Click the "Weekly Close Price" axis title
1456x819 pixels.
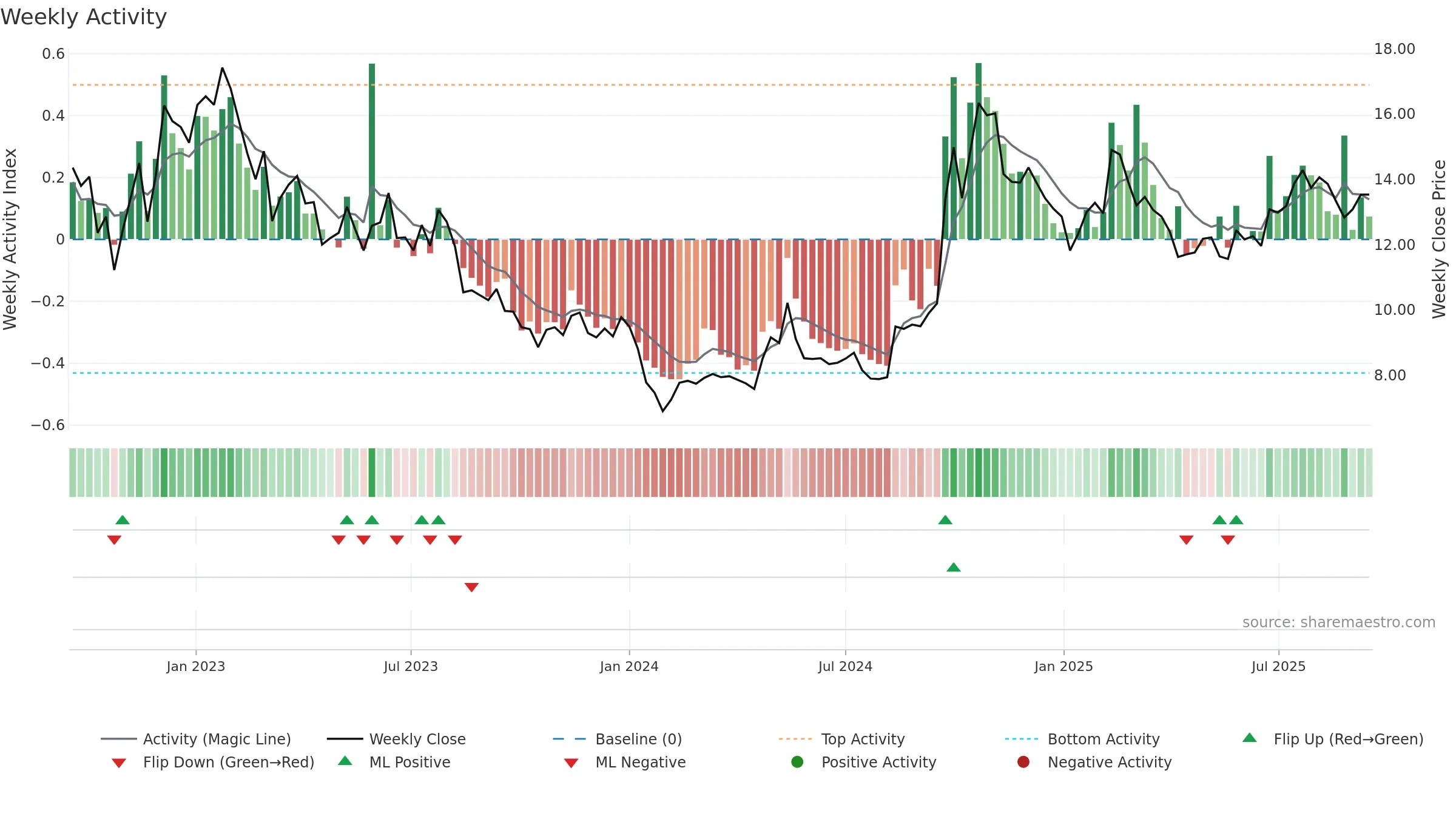pos(1439,239)
